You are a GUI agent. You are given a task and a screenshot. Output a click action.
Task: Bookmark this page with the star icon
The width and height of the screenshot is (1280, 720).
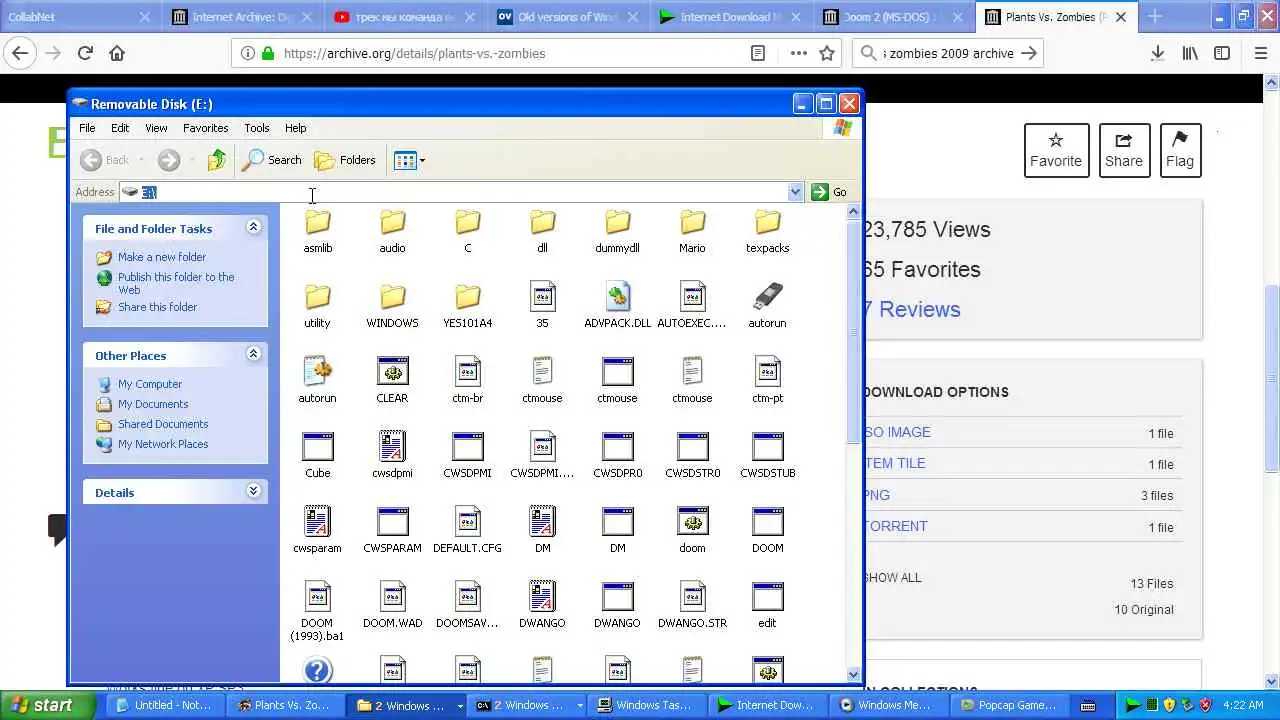(827, 53)
